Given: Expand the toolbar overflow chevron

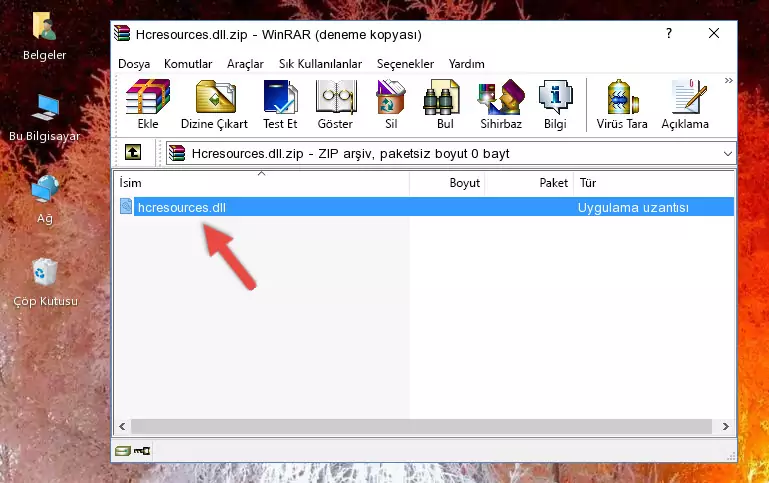Looking at the screenshot, I should click(x=729, y=80).
